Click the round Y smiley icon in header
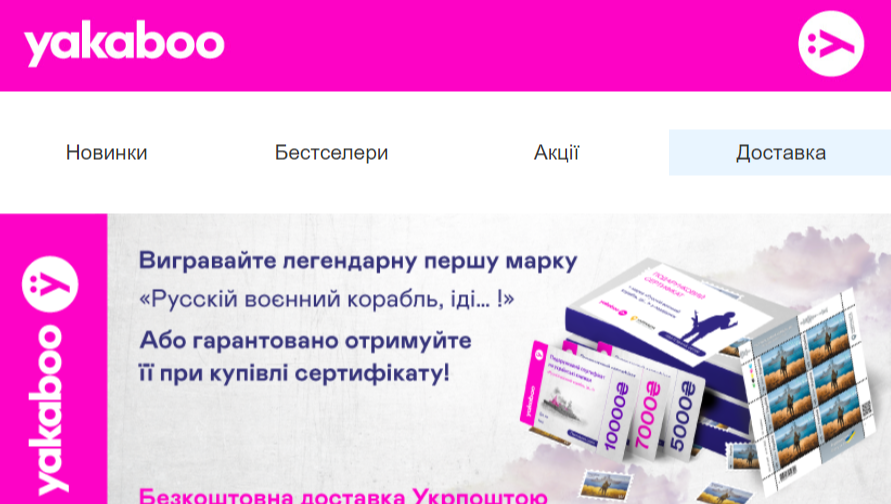The image size is (891, 504). pyautogui.click(x=831, y=44)
